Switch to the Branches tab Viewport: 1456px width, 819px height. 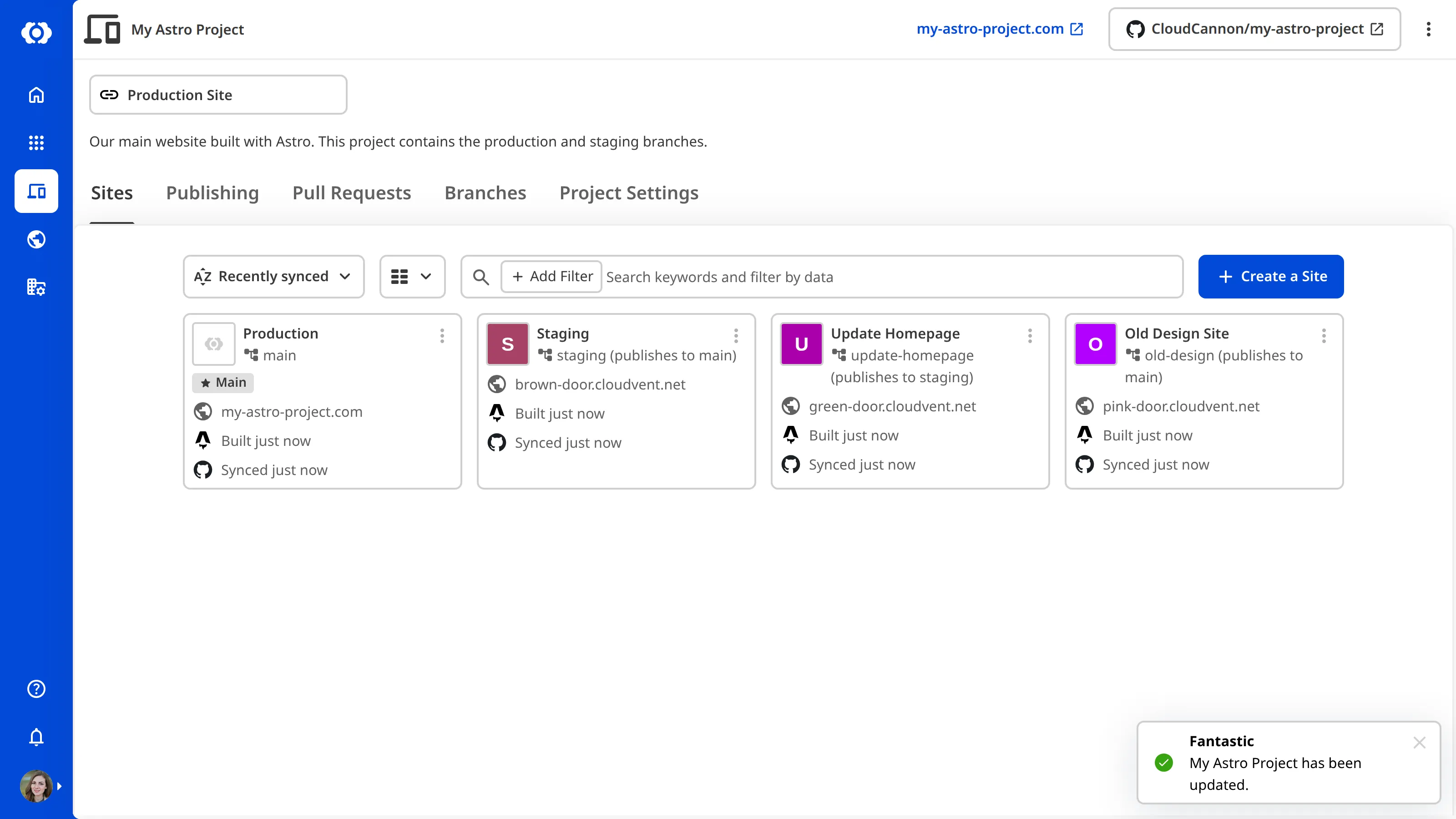tap(485, 193)
